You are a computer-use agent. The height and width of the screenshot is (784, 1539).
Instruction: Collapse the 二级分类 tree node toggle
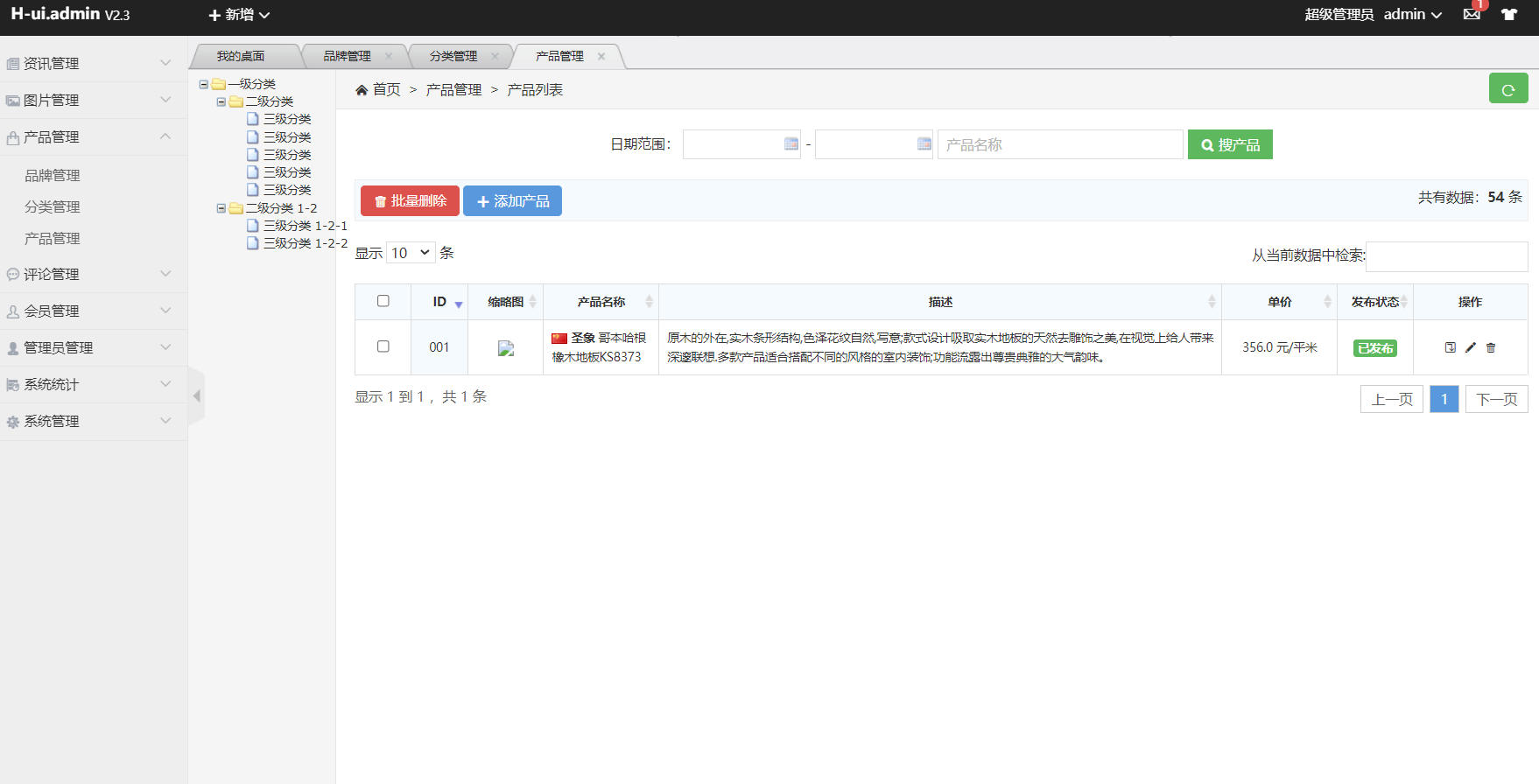coord(221,102)
